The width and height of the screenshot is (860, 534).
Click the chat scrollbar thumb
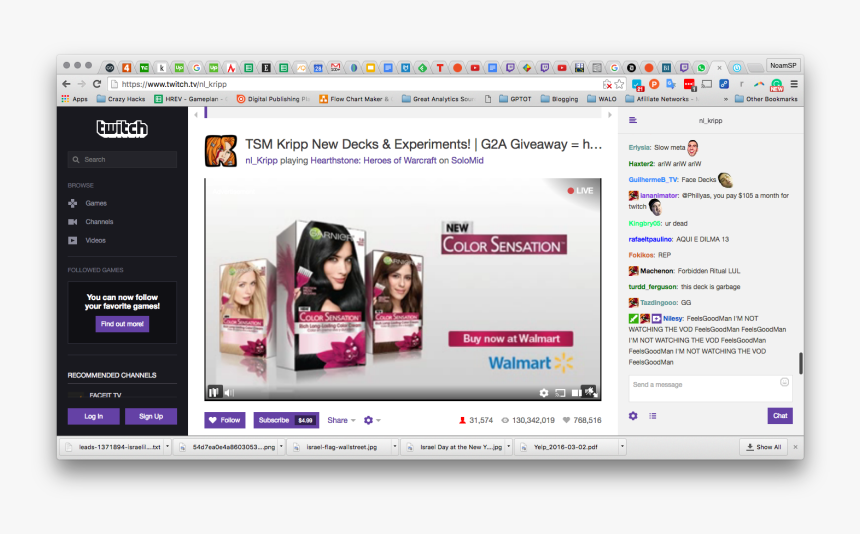(801, 363)
